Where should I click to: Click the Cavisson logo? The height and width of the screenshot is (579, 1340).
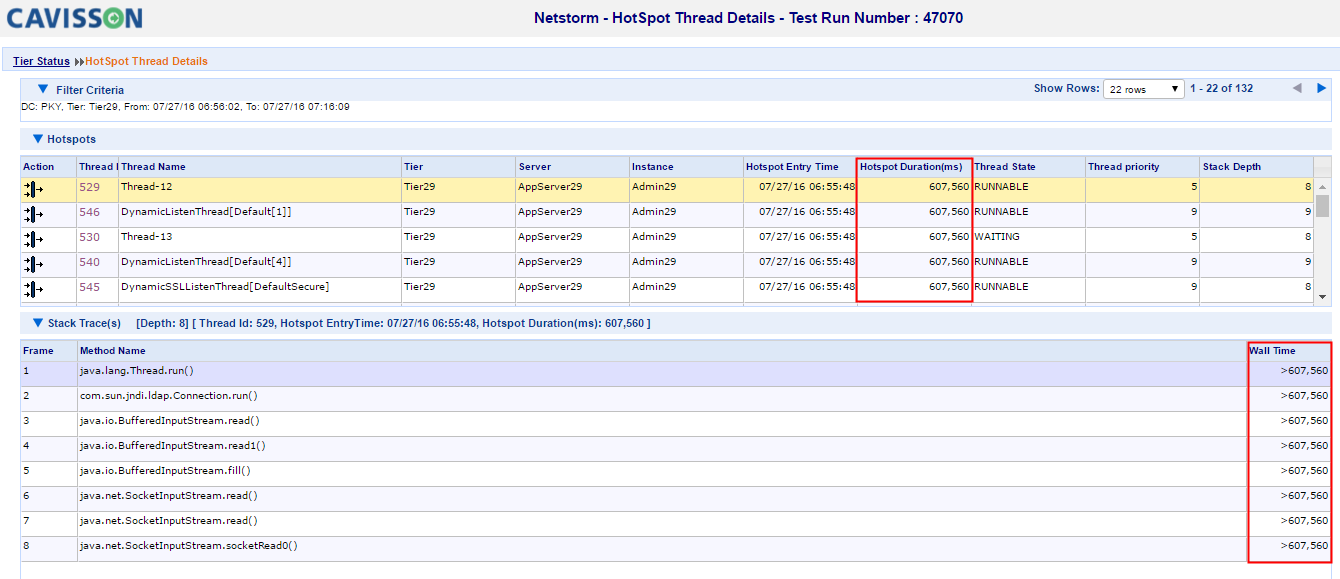tap(75, 18)
